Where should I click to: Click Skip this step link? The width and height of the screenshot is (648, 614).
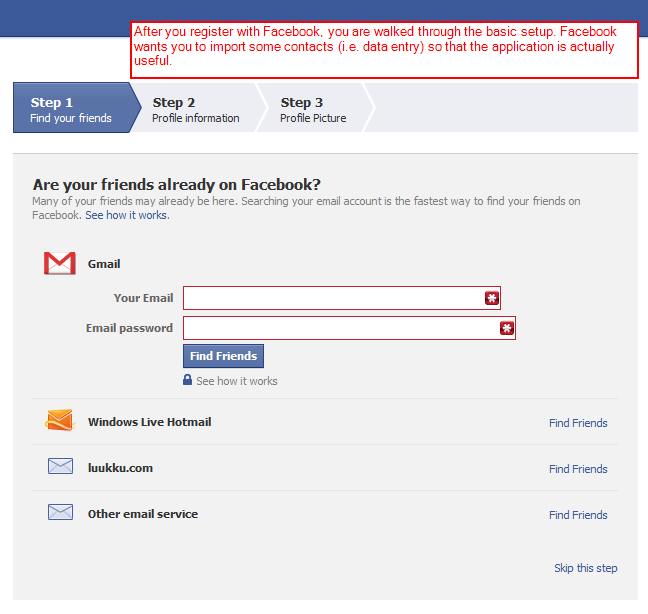586,568
